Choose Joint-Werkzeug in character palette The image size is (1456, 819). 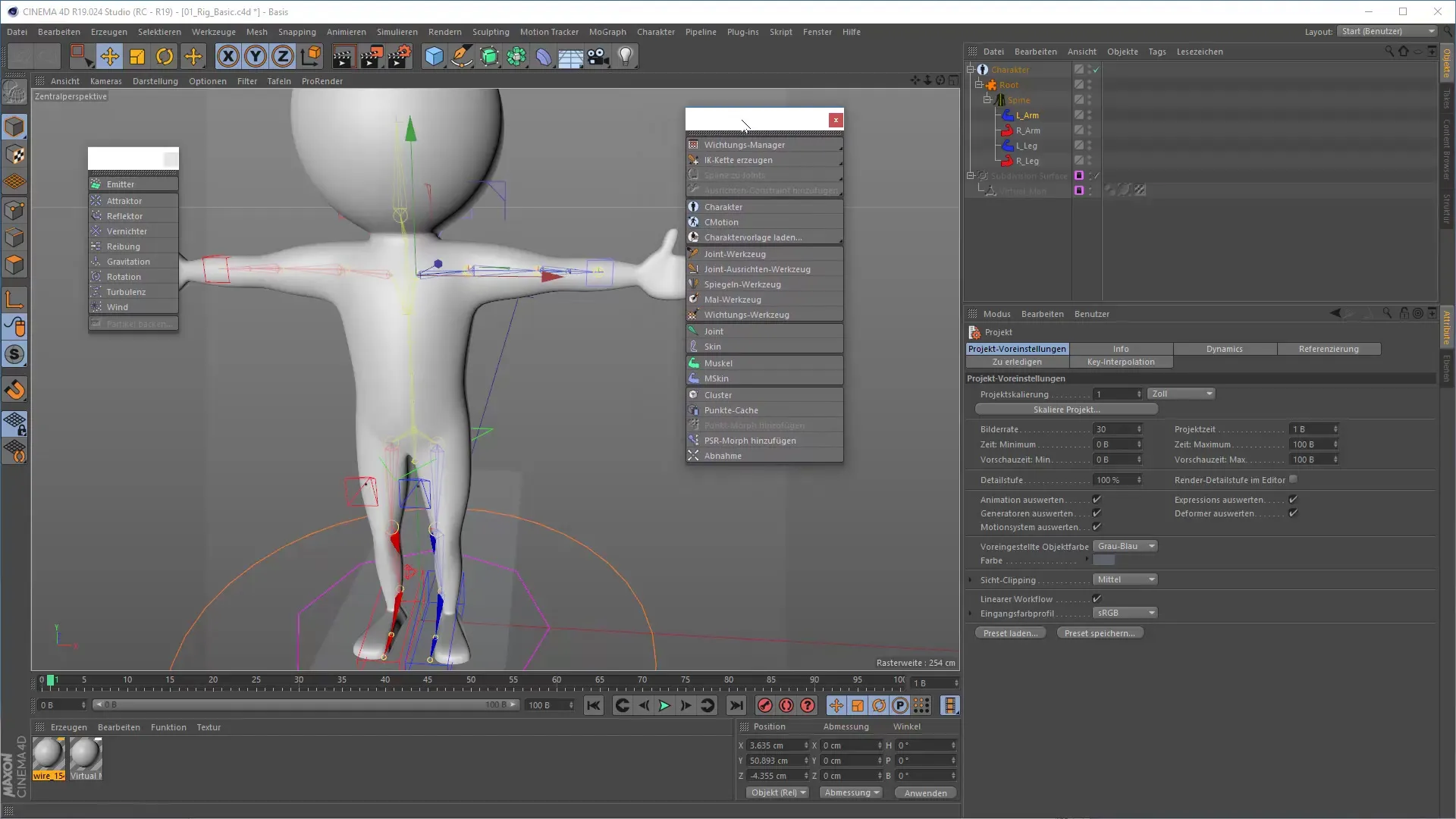click(764, 254)
